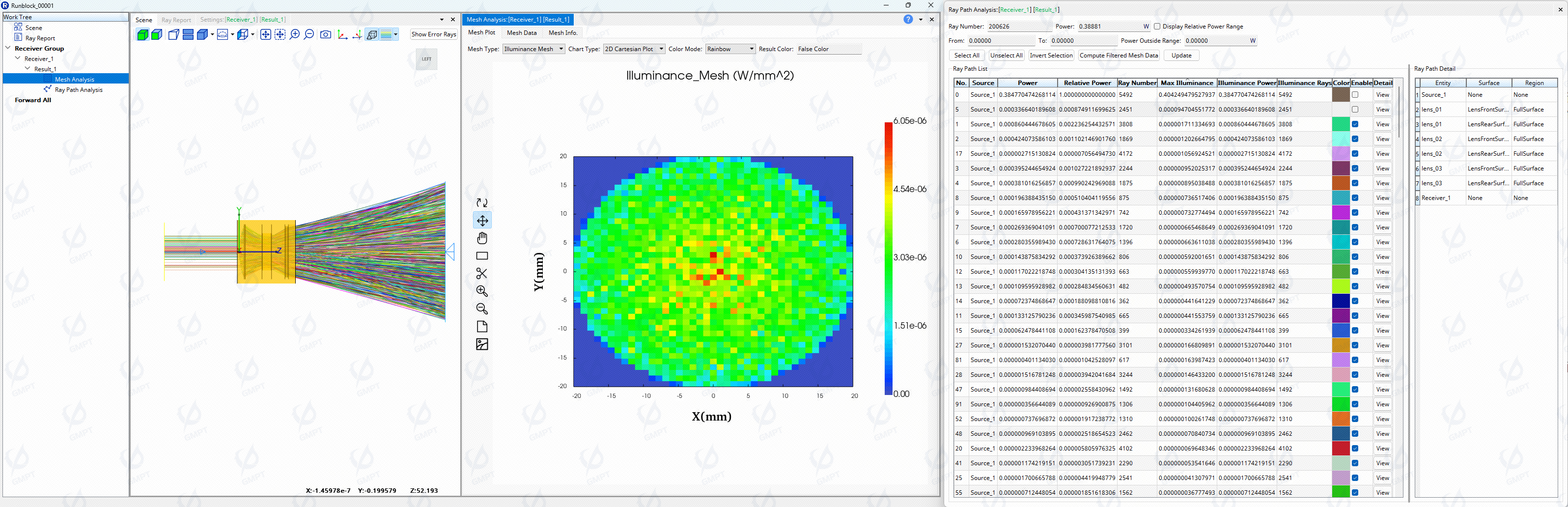Collapse the Result_1 tree node
The width and height of the screenshot is (1568, 507).
(x=28, y=68)
